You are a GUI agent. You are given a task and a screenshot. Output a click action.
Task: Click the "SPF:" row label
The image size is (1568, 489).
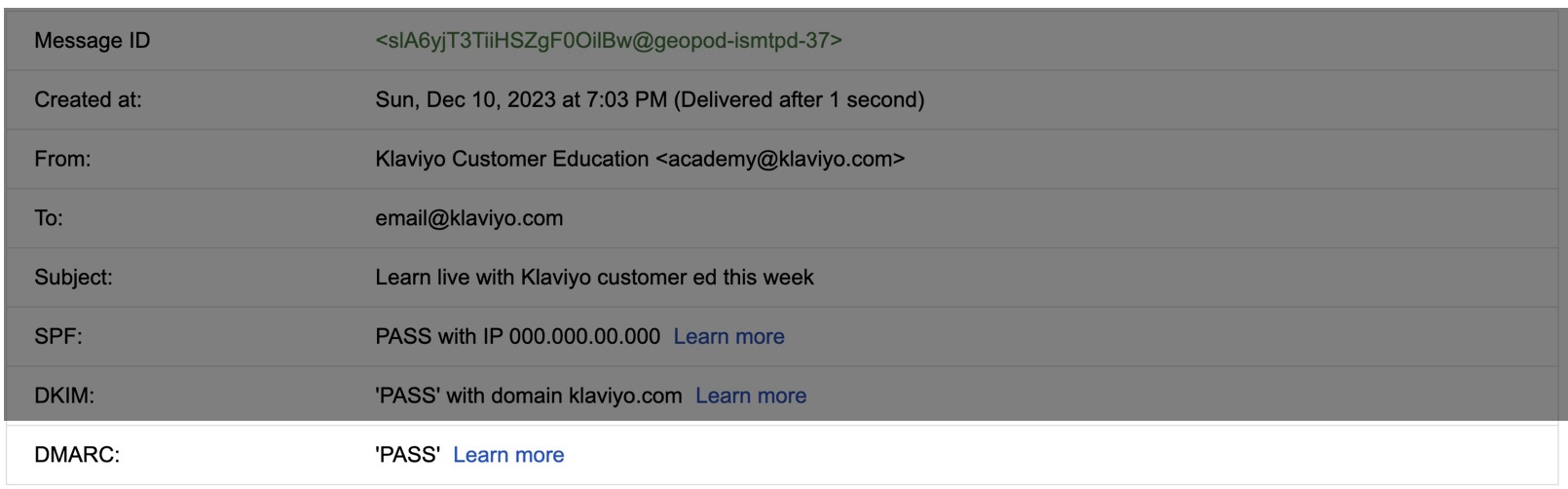(58, 336)
